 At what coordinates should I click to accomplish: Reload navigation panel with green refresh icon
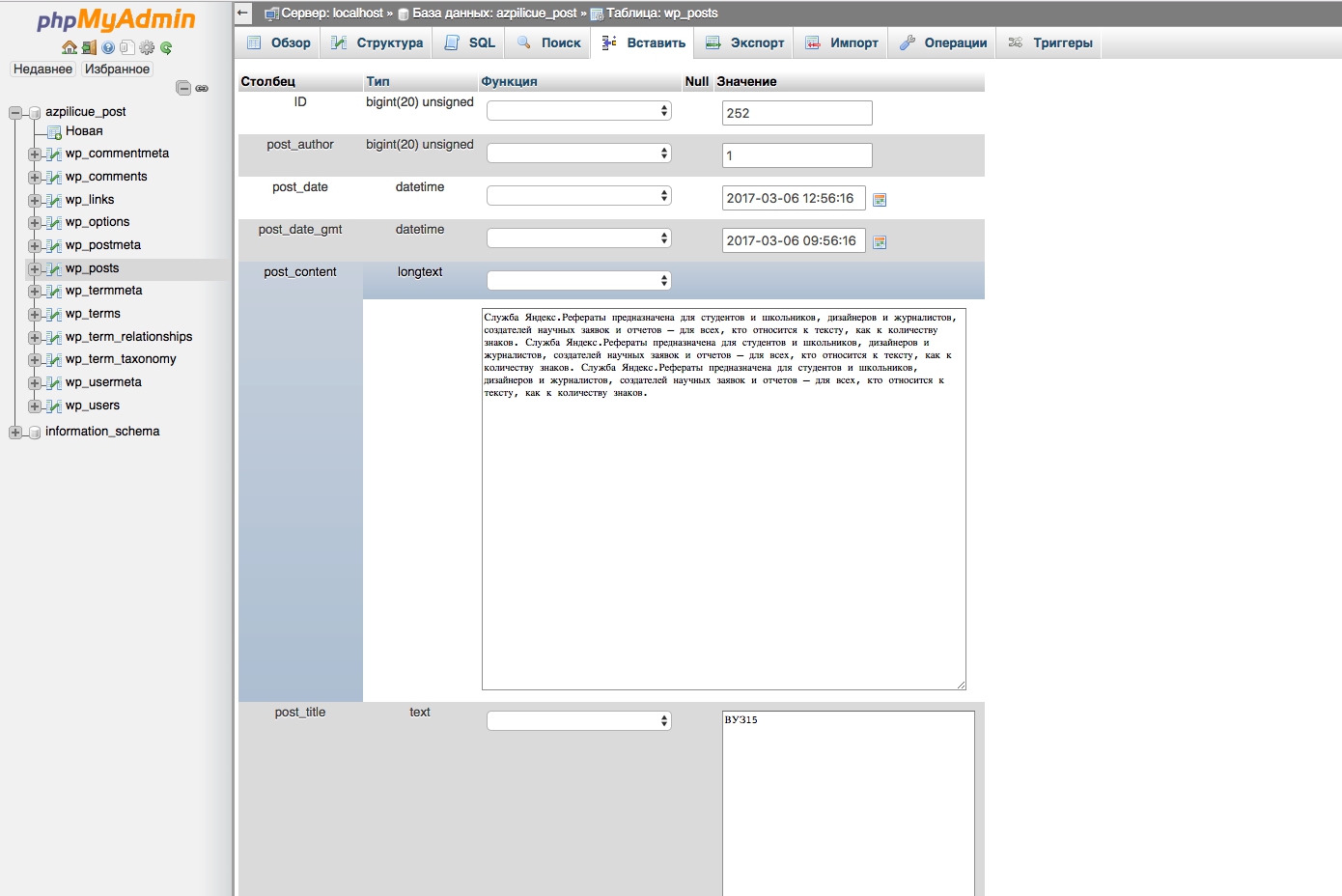[166, 47]
